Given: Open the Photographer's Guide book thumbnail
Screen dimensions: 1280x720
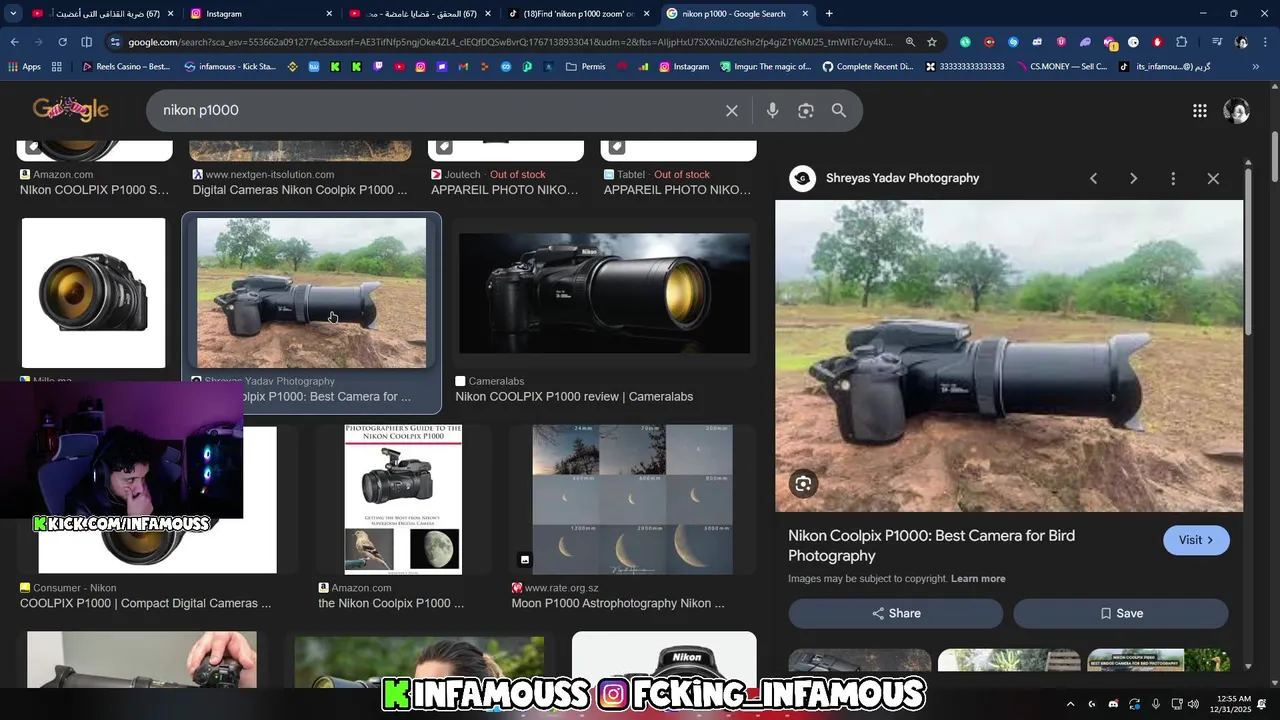Looking at the screenshot, I should [403, 499].
